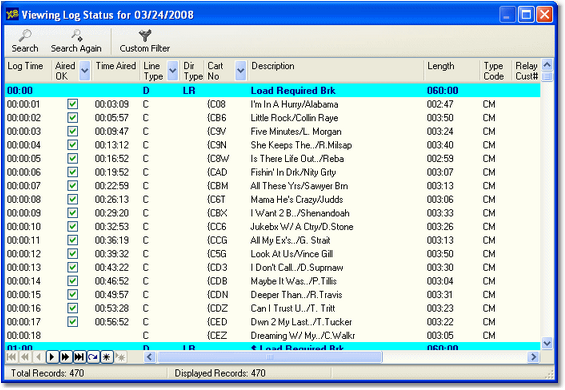Click horizontal scrollbar right arrow
The image size is (565, 390).
pyautogui.click(x=533, y=357)
